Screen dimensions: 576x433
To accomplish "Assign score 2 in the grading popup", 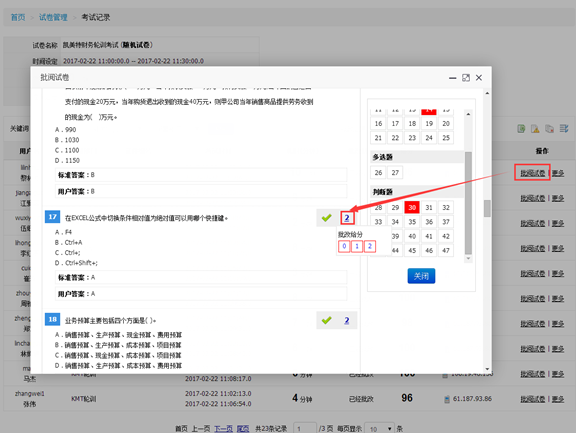I will coord(370,246).
